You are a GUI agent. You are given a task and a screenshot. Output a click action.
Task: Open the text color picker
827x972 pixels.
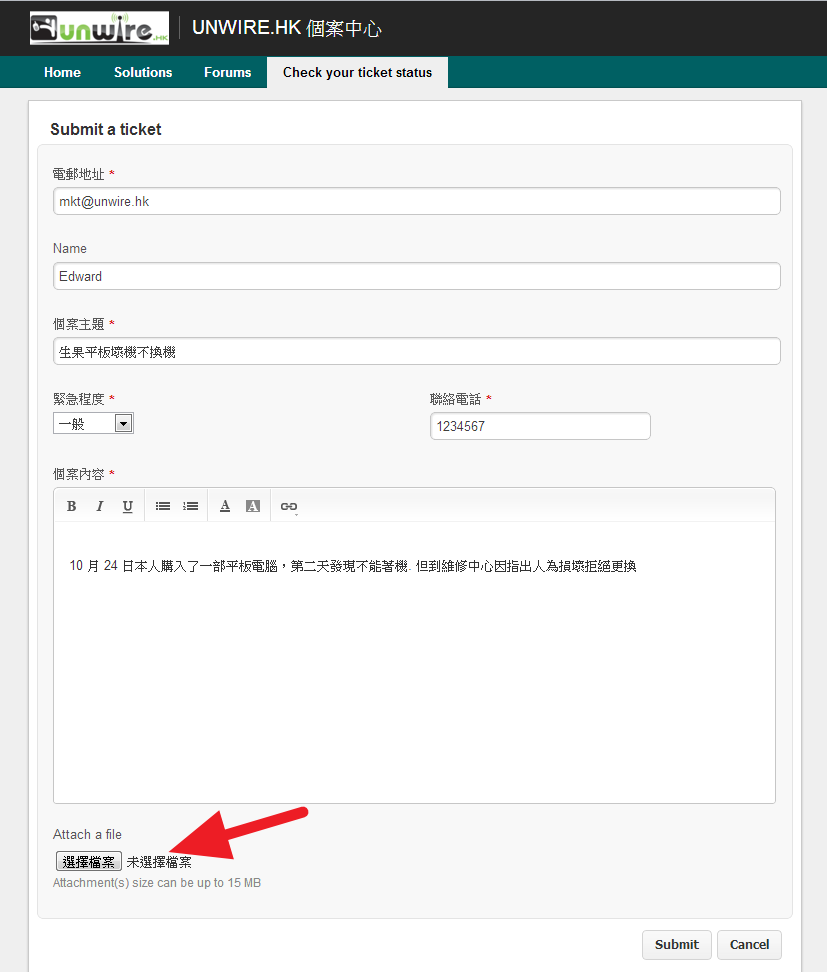tap(225, 506)
